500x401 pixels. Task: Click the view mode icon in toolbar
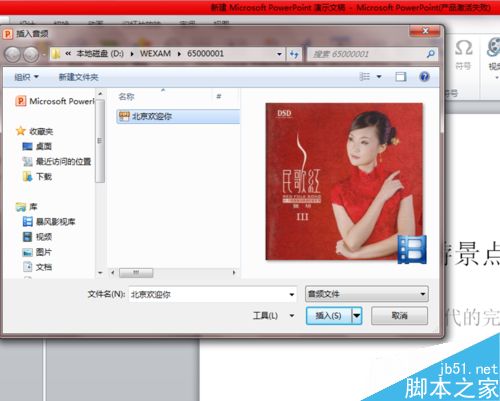click(365, 77)
